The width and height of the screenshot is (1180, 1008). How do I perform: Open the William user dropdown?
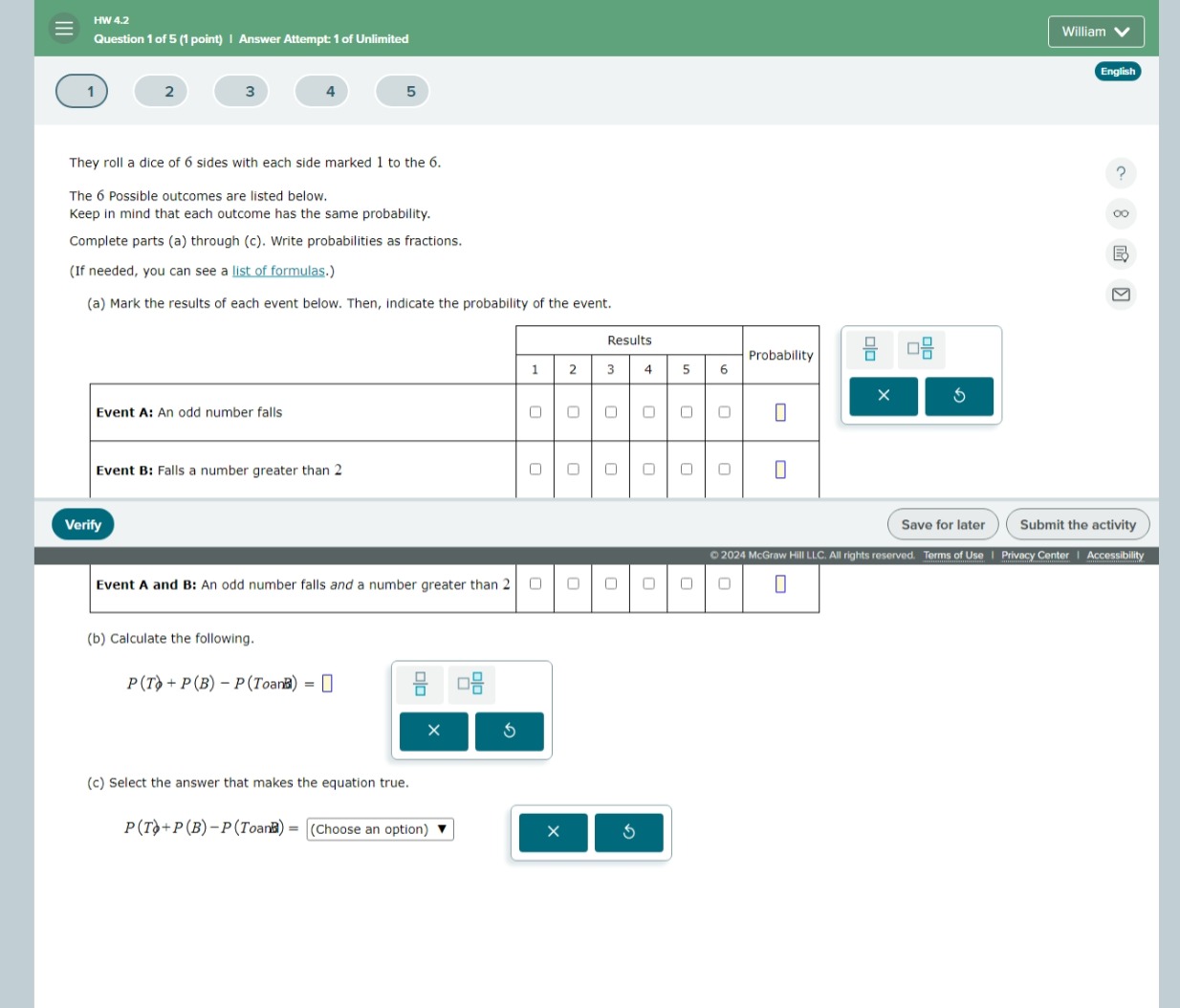click(1096, 32)
